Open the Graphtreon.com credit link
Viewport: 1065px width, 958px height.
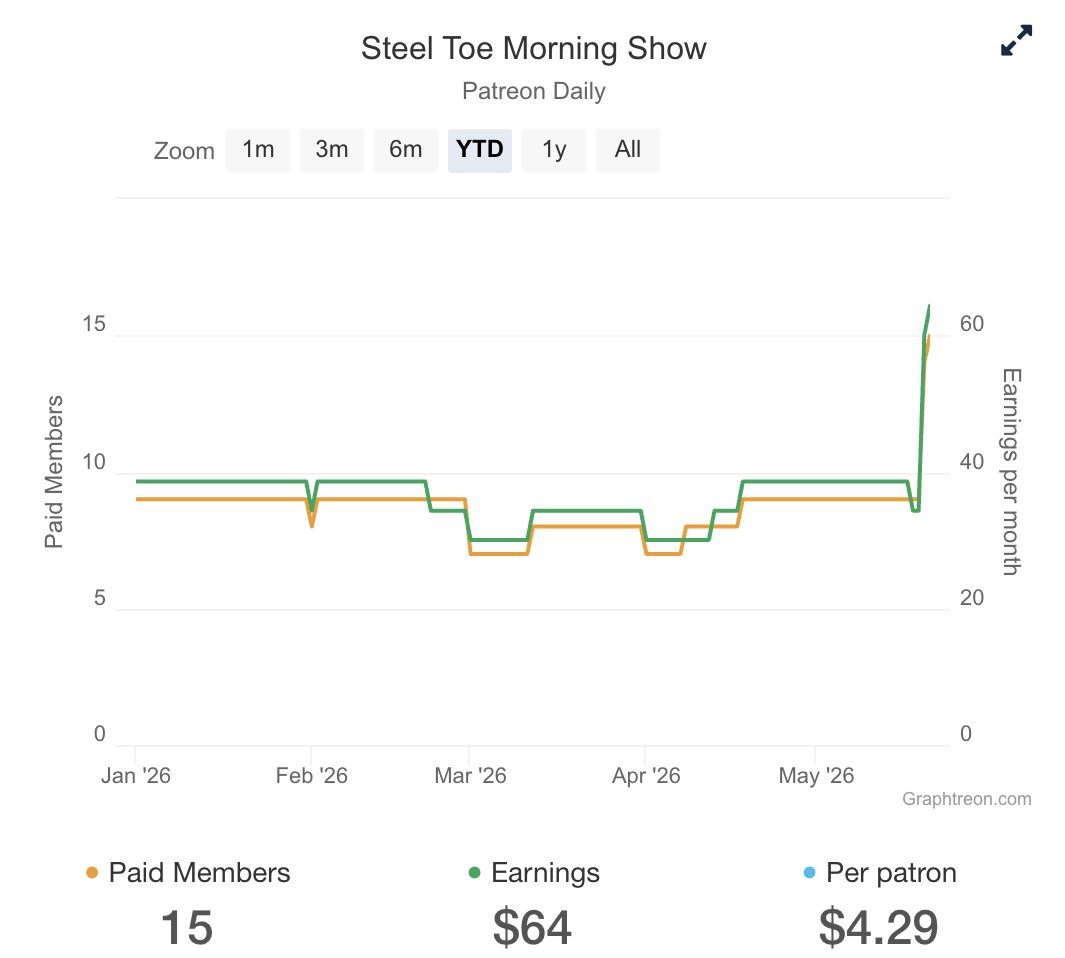[967, 799]
